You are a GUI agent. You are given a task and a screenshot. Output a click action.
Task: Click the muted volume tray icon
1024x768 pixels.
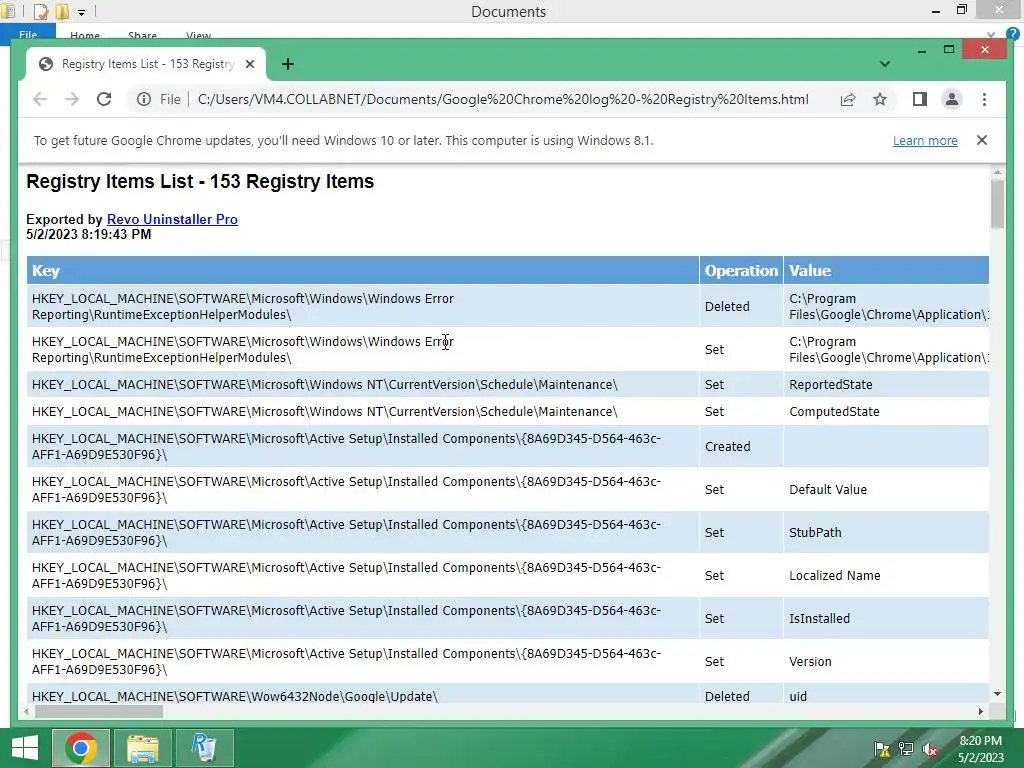930,749
